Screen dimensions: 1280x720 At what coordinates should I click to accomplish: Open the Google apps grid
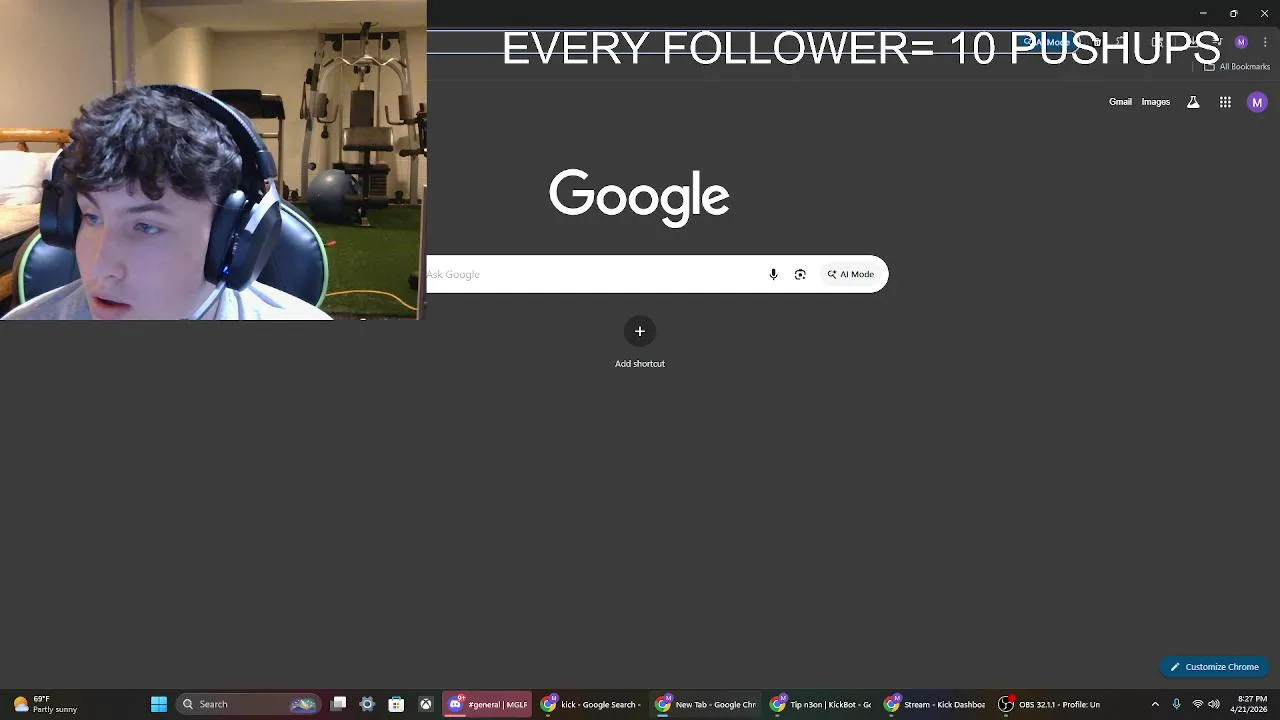[1225, 102]
